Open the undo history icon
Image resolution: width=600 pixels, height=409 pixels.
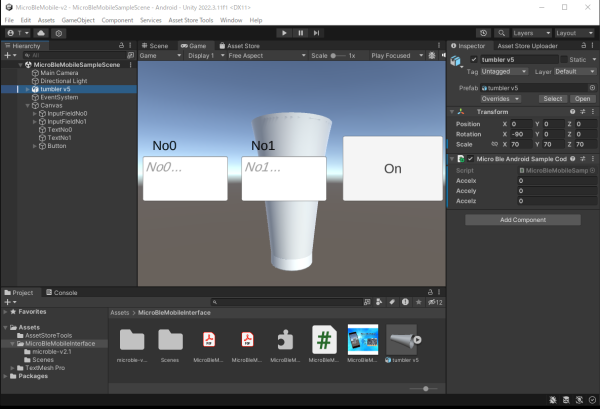482,33
